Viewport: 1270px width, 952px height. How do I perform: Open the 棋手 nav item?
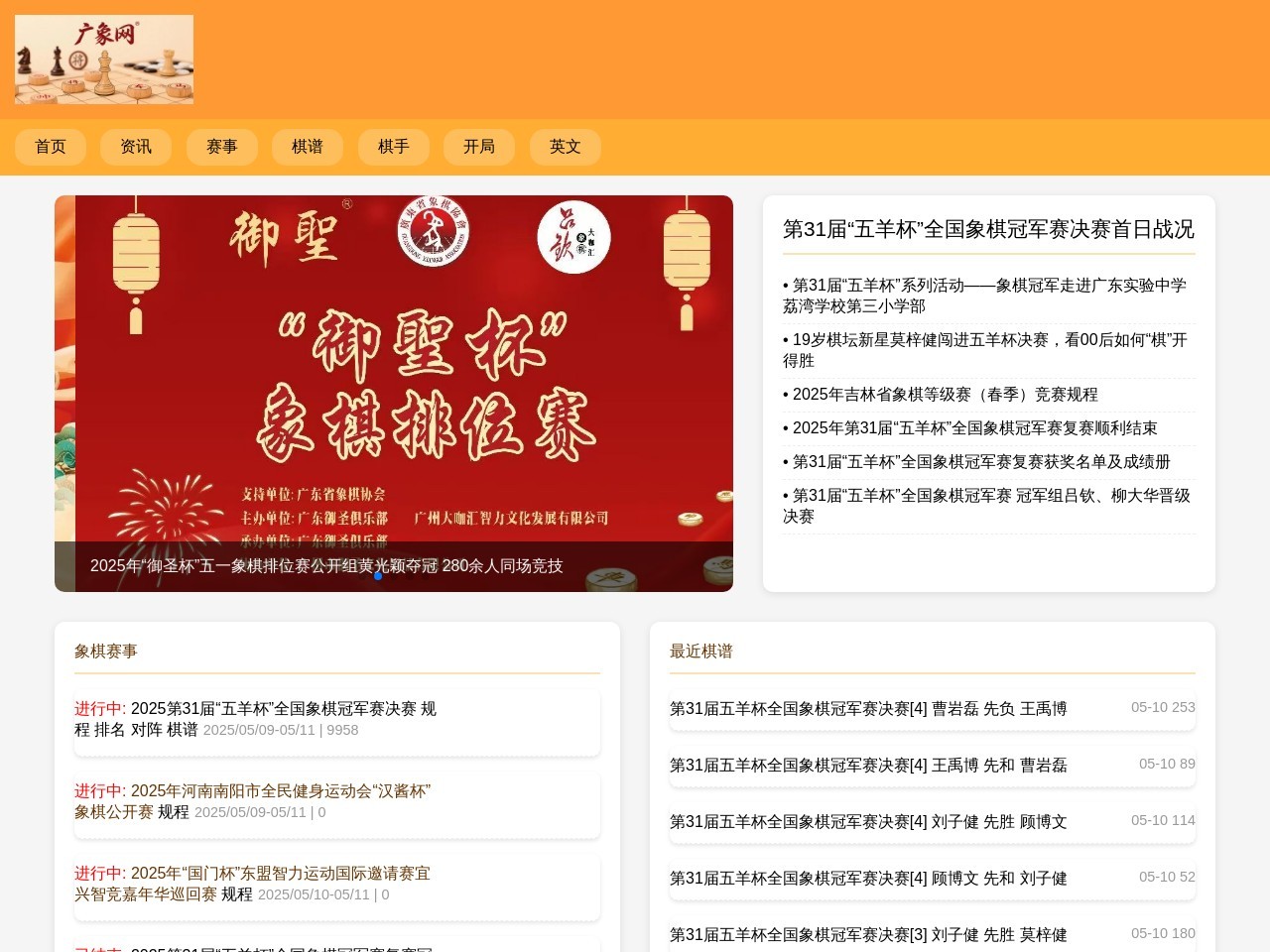click(x=394, y=147)
